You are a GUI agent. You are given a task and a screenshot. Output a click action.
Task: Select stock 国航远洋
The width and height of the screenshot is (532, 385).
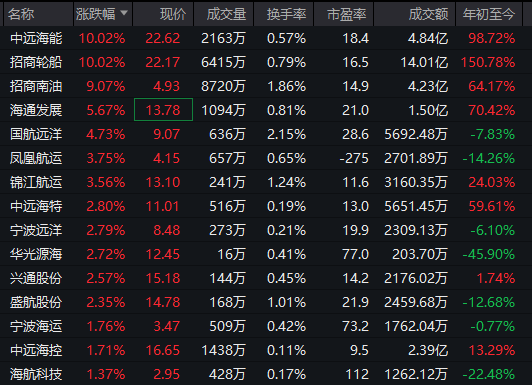(x=36, y=134)
